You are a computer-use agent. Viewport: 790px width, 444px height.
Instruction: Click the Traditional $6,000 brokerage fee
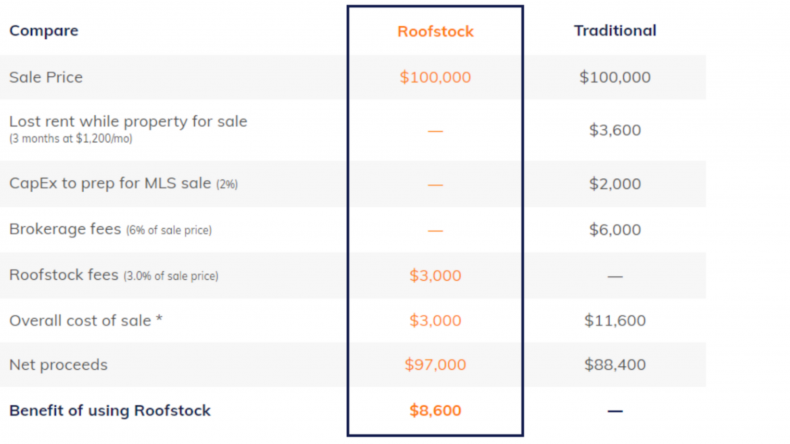[x=615, y=229]
